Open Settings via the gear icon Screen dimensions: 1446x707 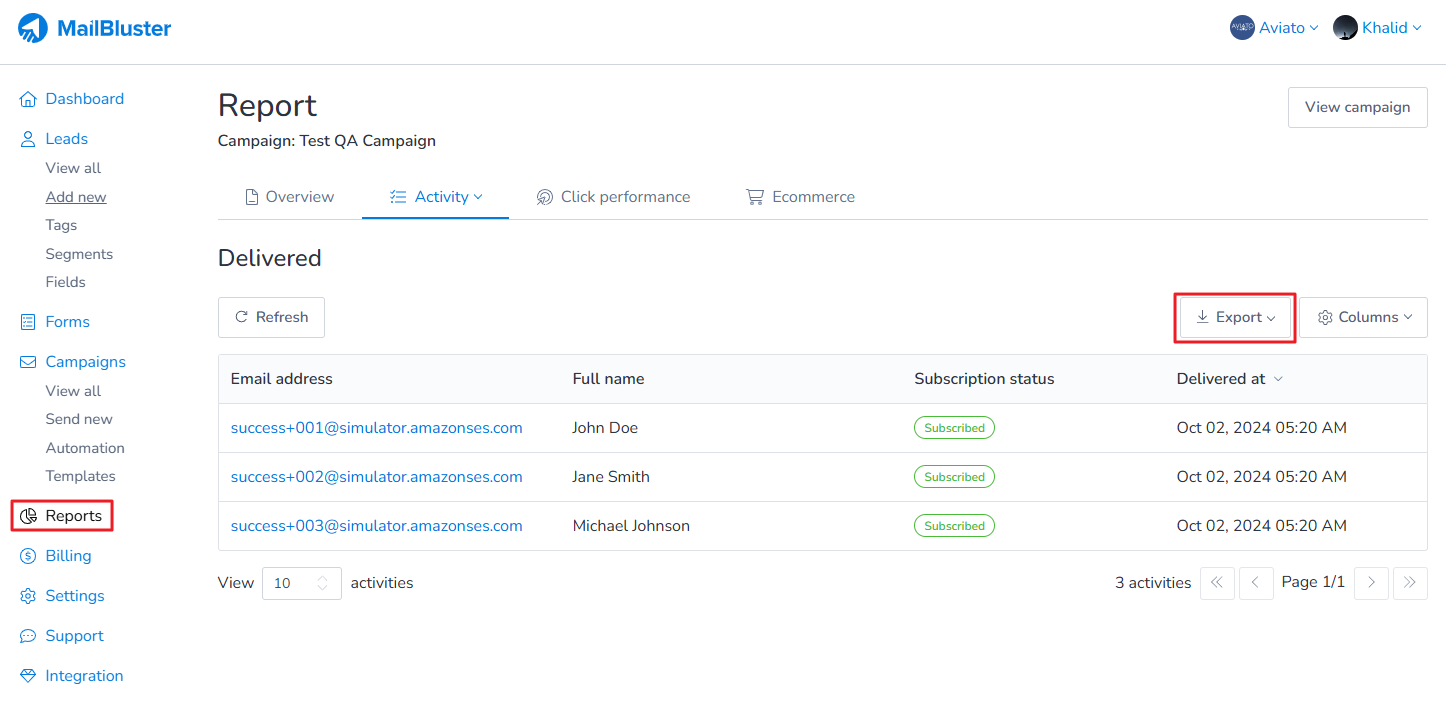coord(28,596)
